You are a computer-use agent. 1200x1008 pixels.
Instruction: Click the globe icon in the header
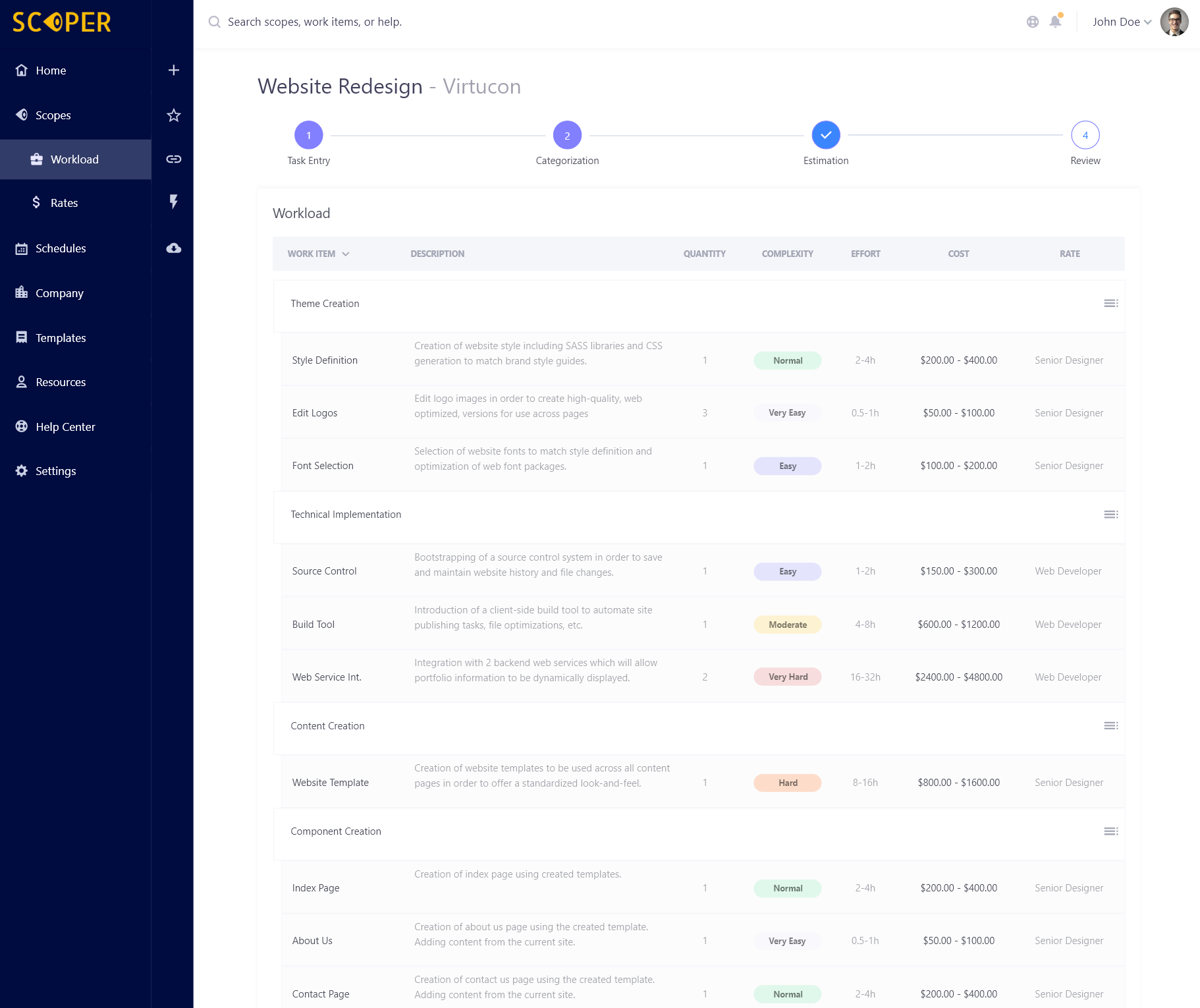(x=1033, y=22)
